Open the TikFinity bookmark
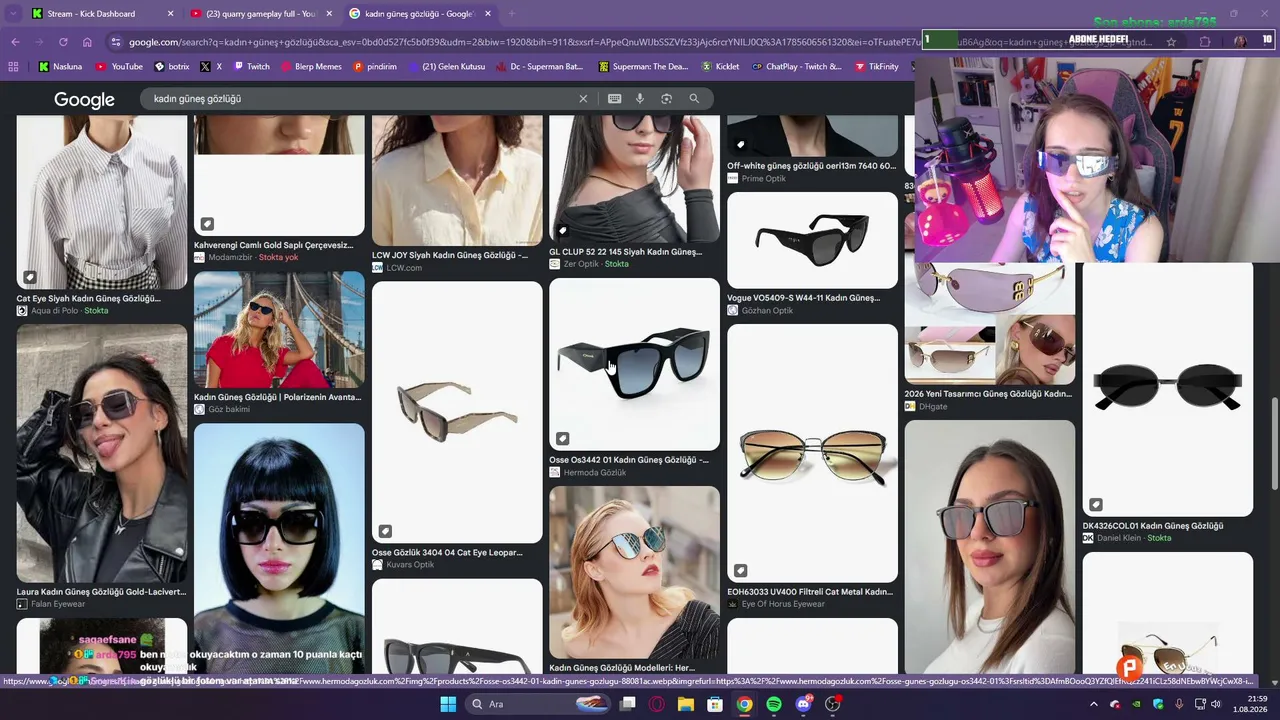The image size is (1280, 720). click(876, 67)
